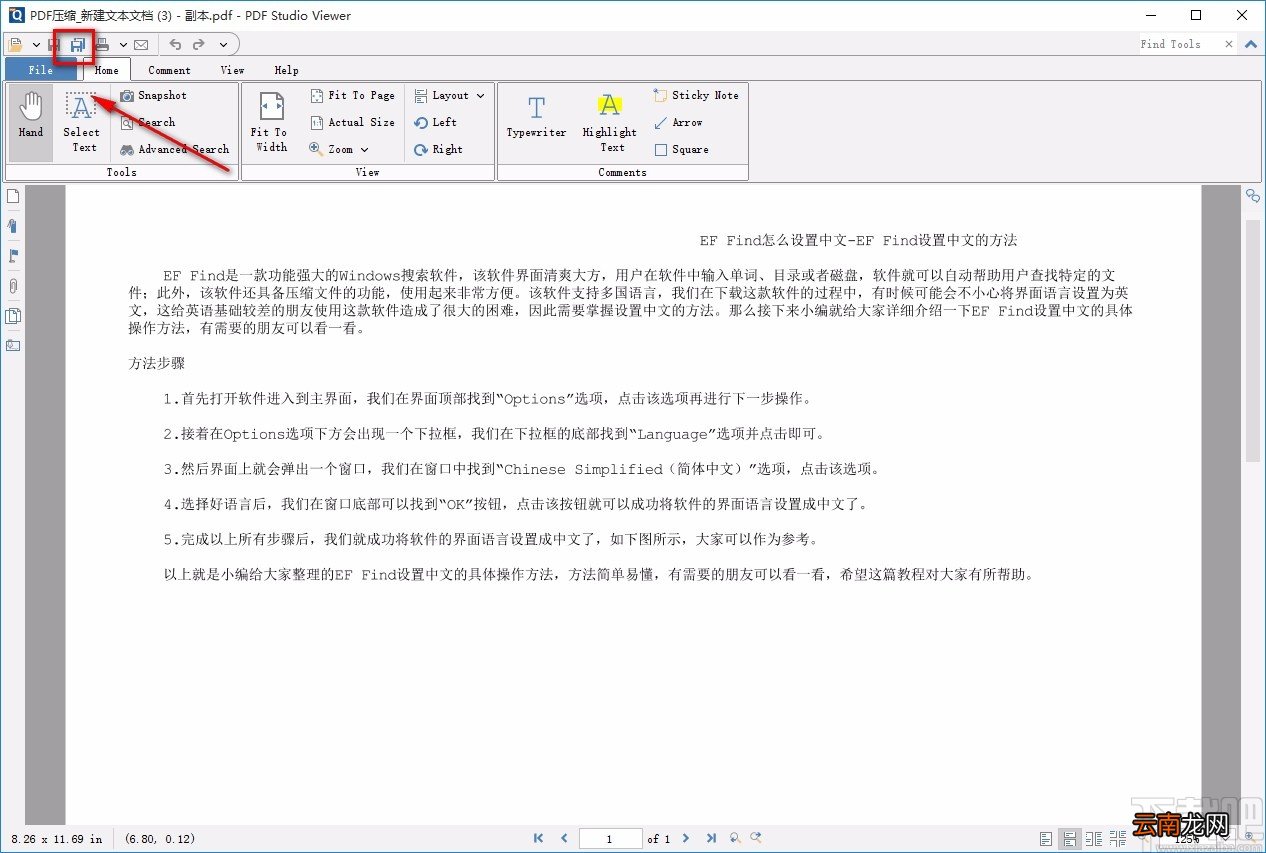Click the Snapshot camera tool
Image resolution: width=1266 pixels, height=853 pixels.
[153, 95]
